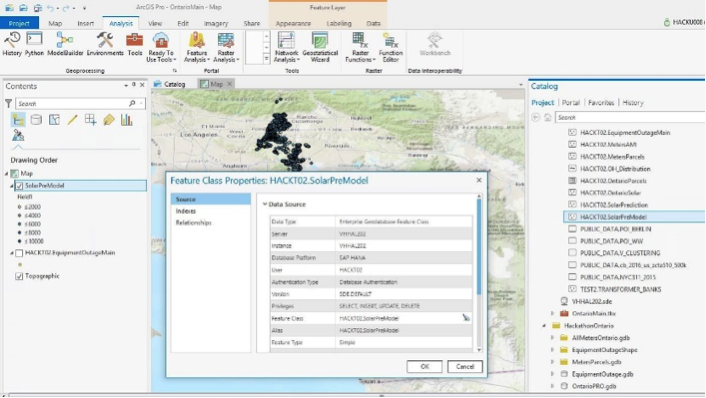
Task: Click the Catalog pane home icon
Action: 548,118
